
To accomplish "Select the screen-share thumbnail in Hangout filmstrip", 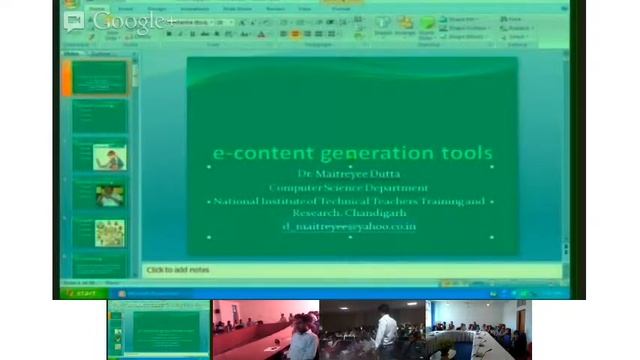I will tap(159, 330).
